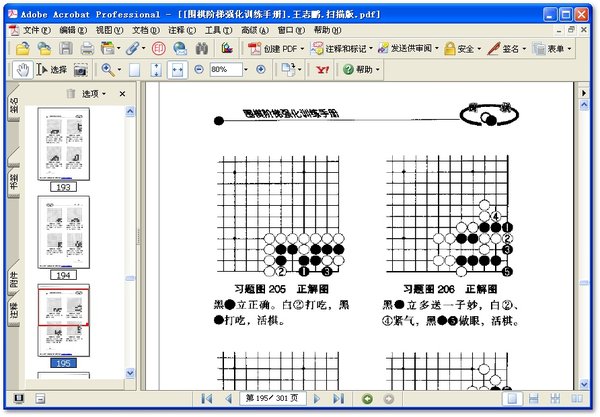
Task: Toggle the Fit Width view icon
Action: coord(177,70)
